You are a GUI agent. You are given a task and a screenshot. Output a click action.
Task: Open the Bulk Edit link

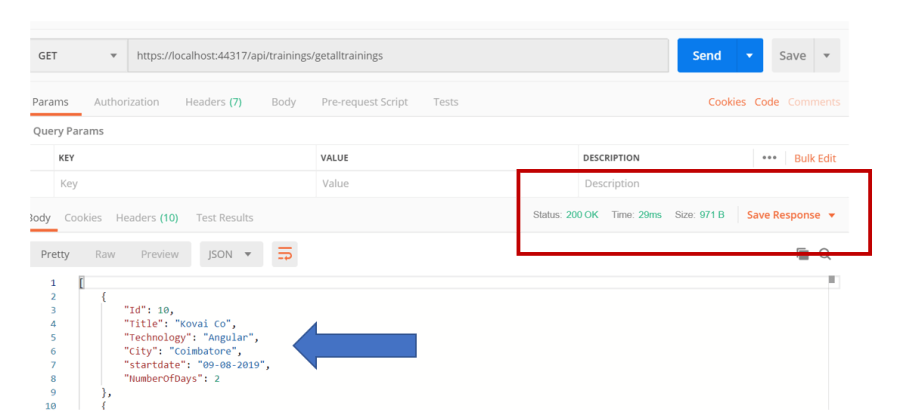coord(814,158)
